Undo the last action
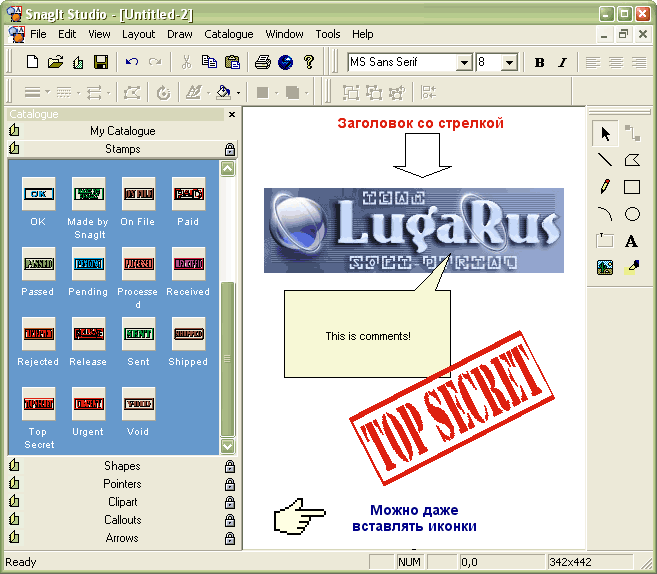The image size is (657, 574). point(132,62)
